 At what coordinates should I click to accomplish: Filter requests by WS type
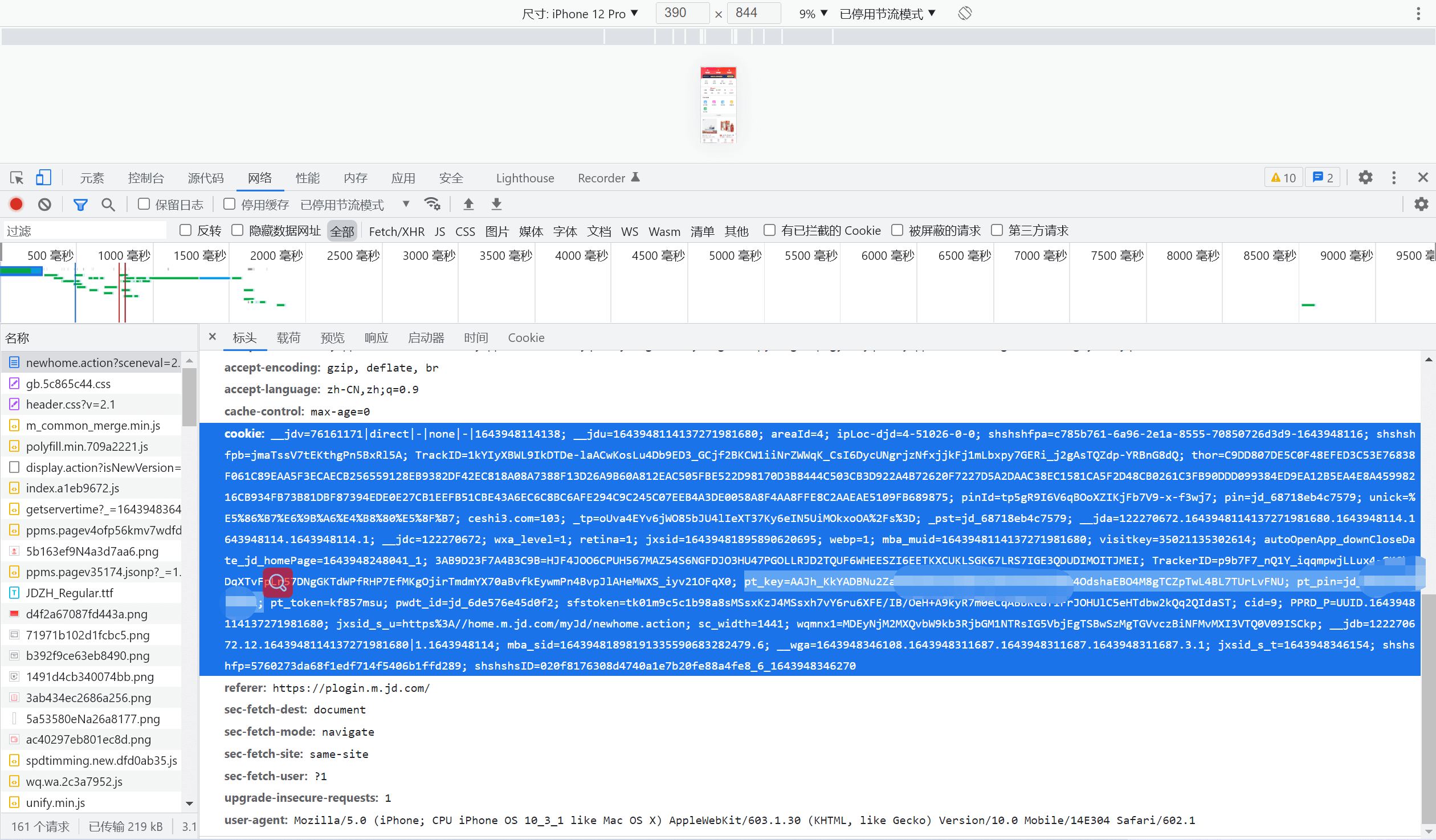pyautogui.click(x=629, y=231)
